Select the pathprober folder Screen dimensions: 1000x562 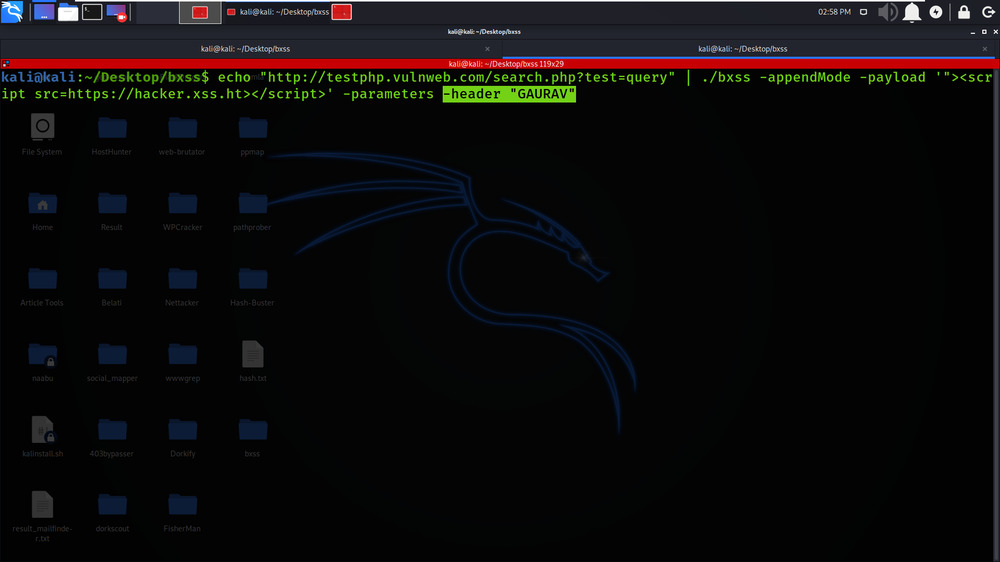click(253, 211)
